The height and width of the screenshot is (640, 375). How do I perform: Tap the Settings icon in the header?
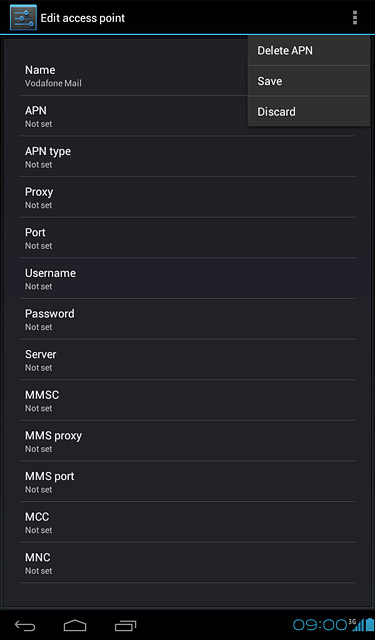(23, 18)
